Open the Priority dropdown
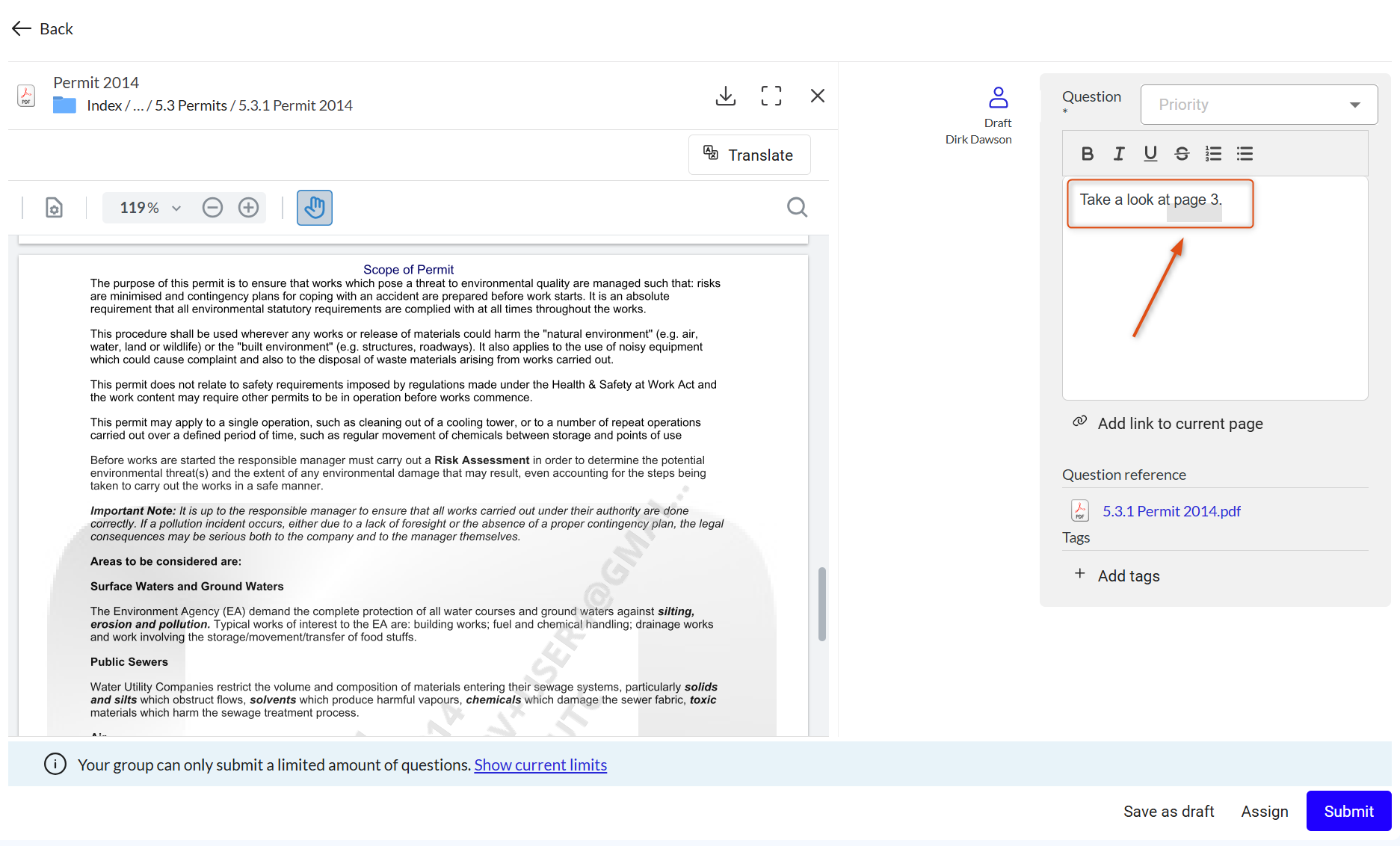Viewport: 1400px width, 846px height. click(1259, 105)
